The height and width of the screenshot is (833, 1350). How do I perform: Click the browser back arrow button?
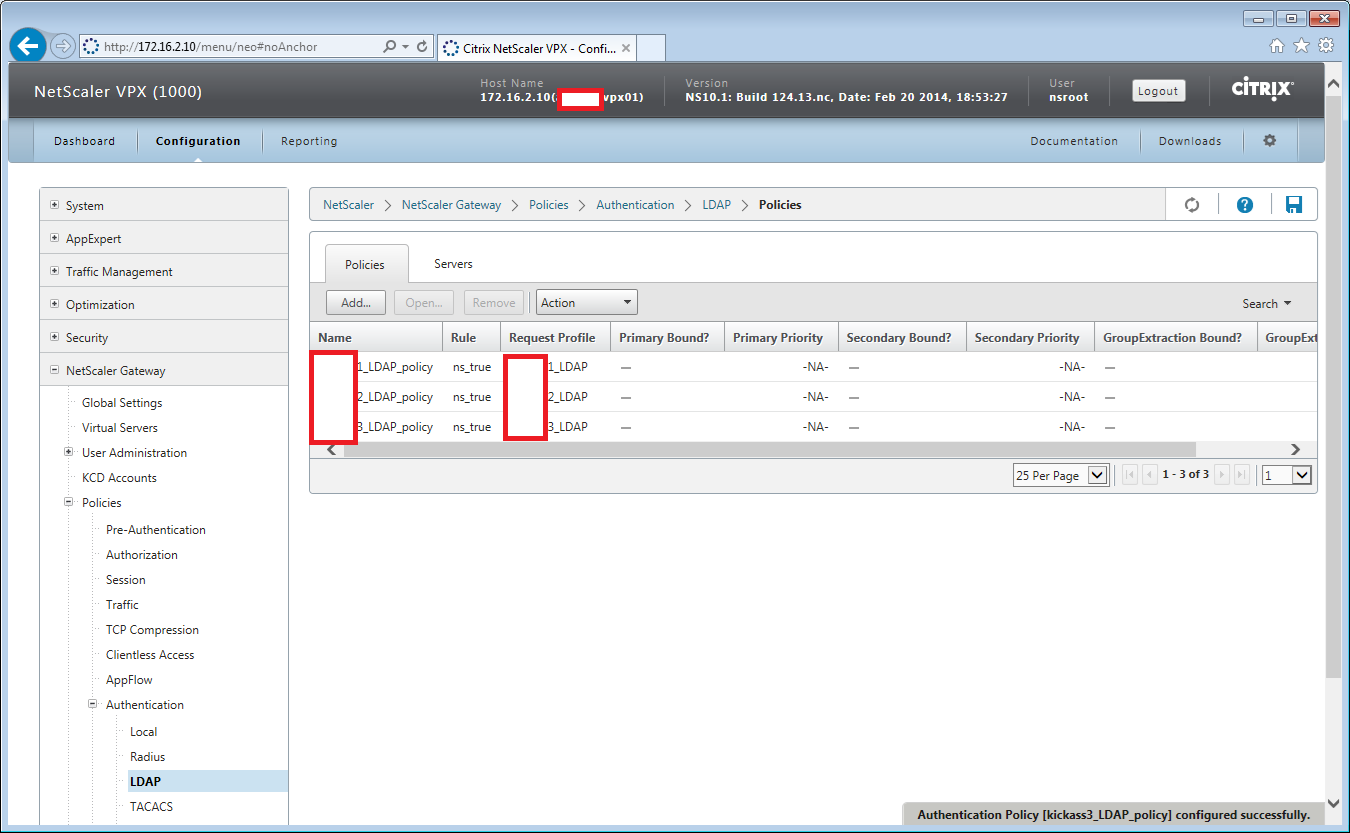[x=28, y=46]
